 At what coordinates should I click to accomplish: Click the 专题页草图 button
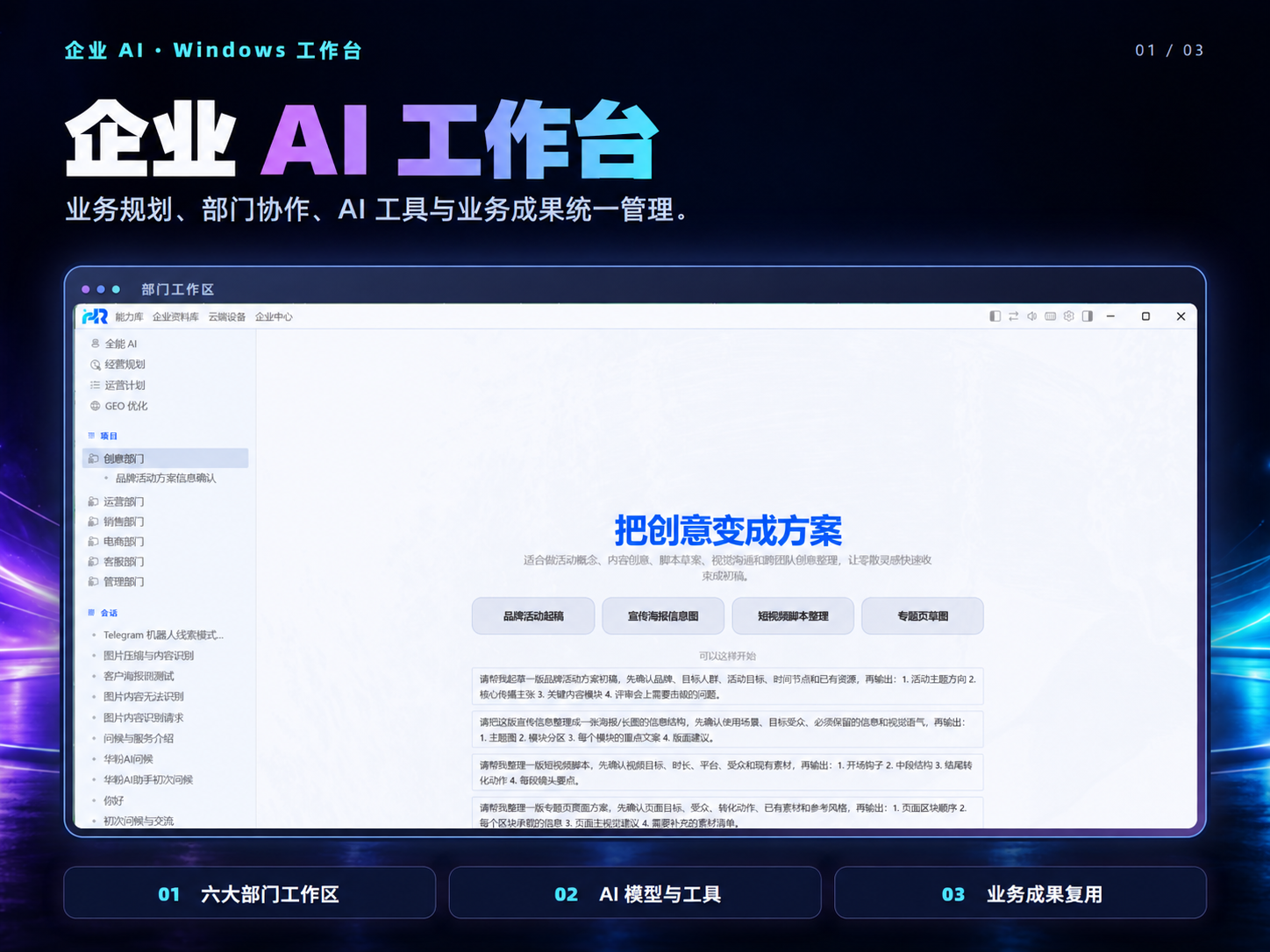click(923, 616)
